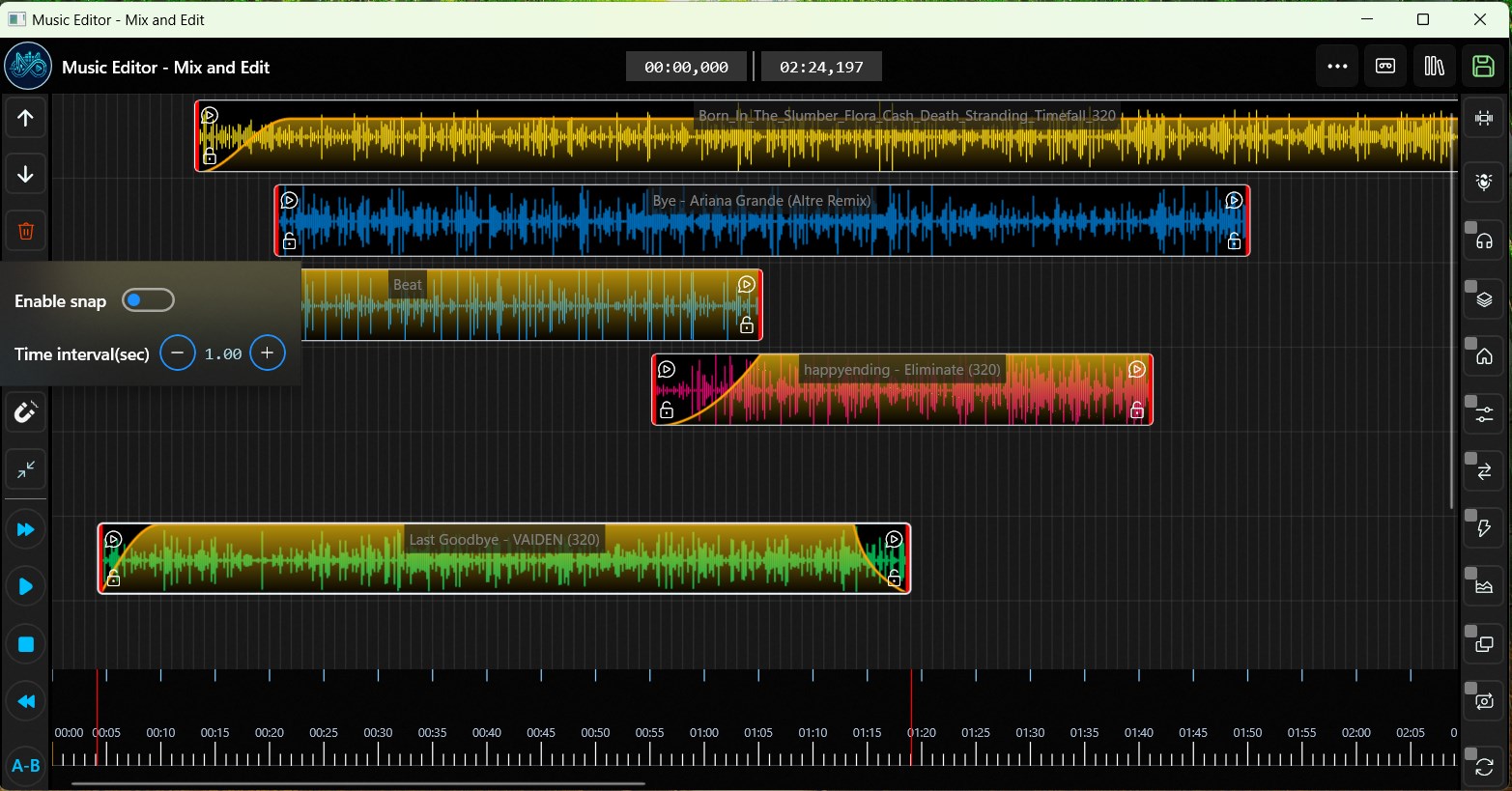Unlock the happyending - Eliminate clip

[x=667, y=410]
